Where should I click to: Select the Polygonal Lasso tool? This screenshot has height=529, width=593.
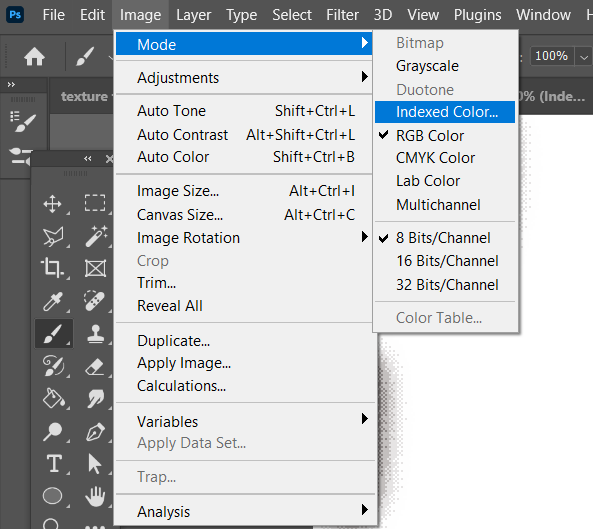53,237
